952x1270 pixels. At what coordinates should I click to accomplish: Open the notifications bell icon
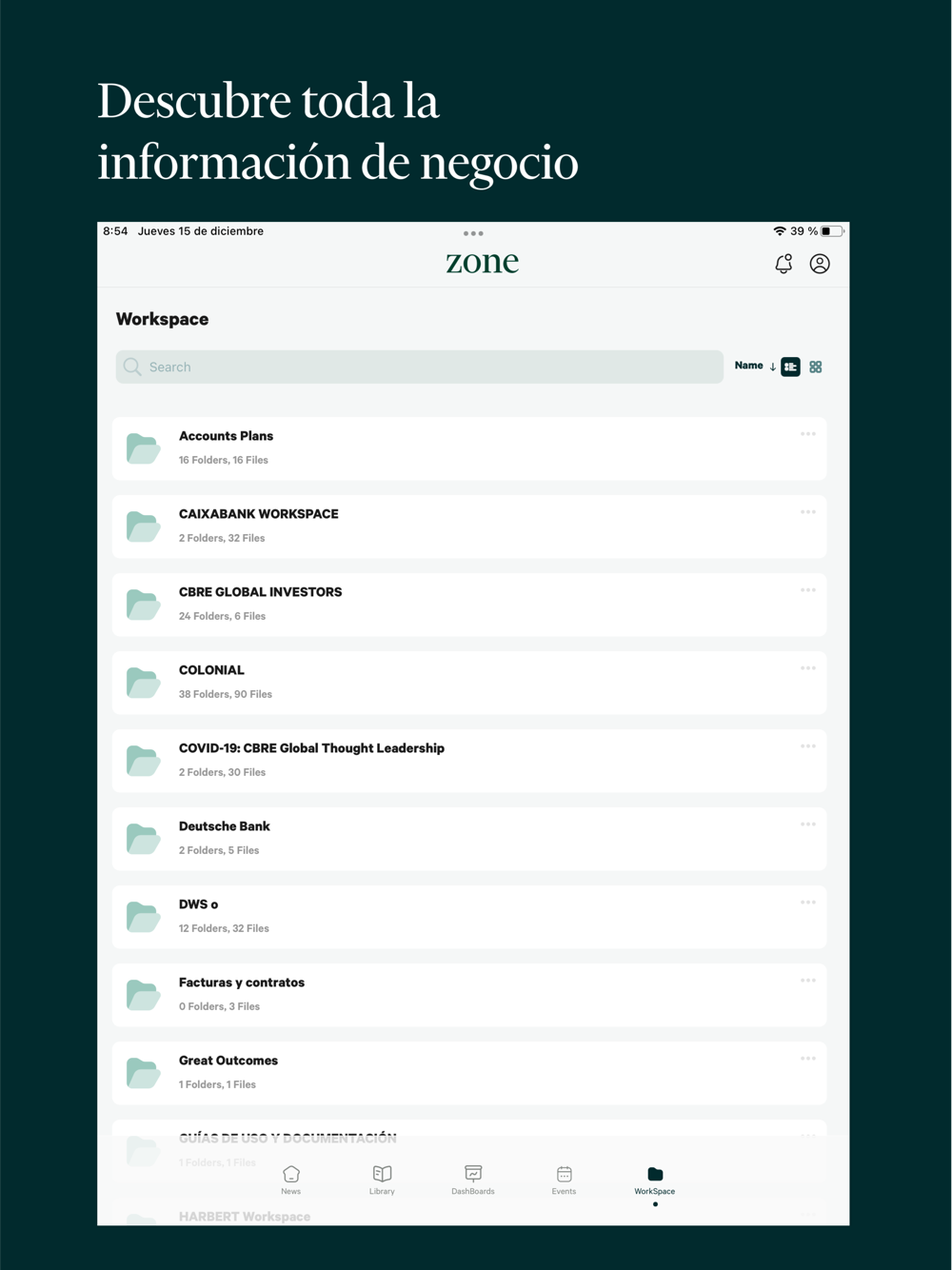pos(783,264)
